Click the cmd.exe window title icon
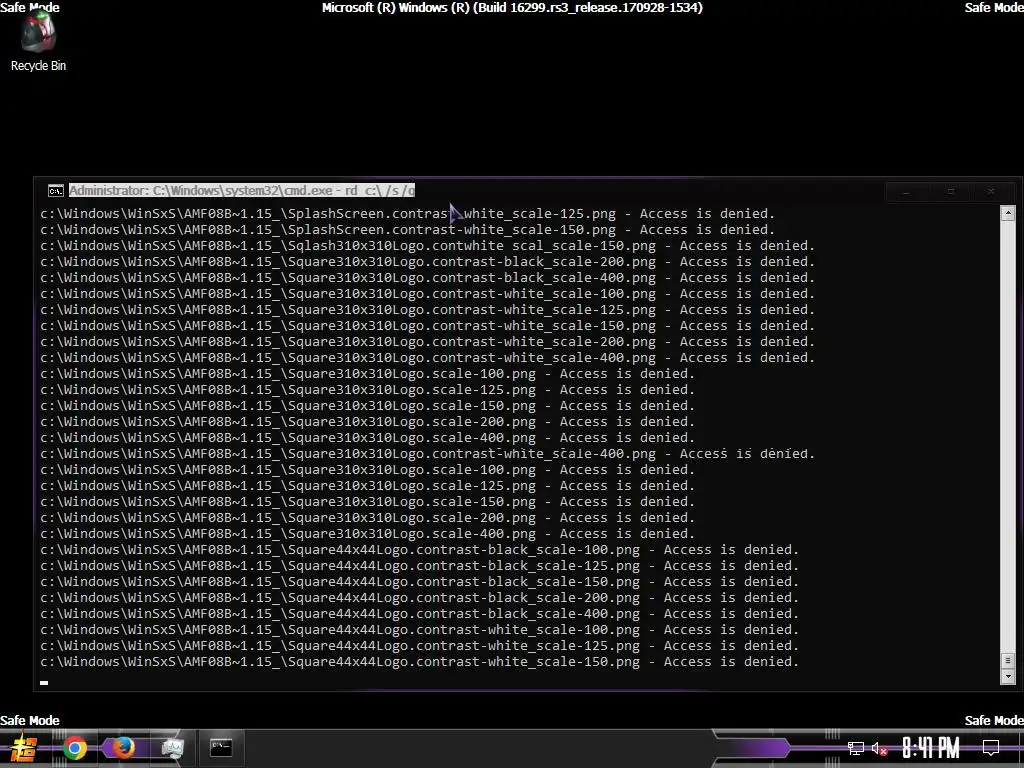 pyautogui.click(x=56, y=191)
